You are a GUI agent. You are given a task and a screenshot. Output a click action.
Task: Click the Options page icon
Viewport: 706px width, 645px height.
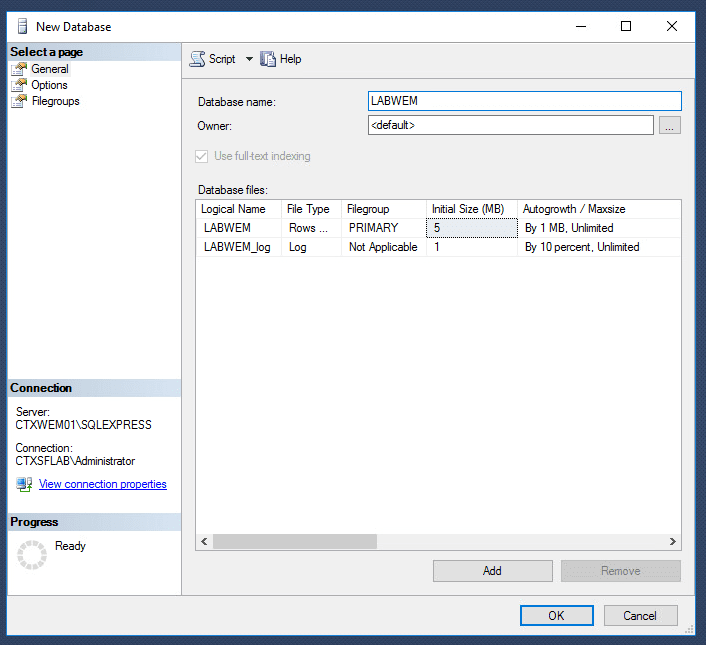click(x=19, y=85)
